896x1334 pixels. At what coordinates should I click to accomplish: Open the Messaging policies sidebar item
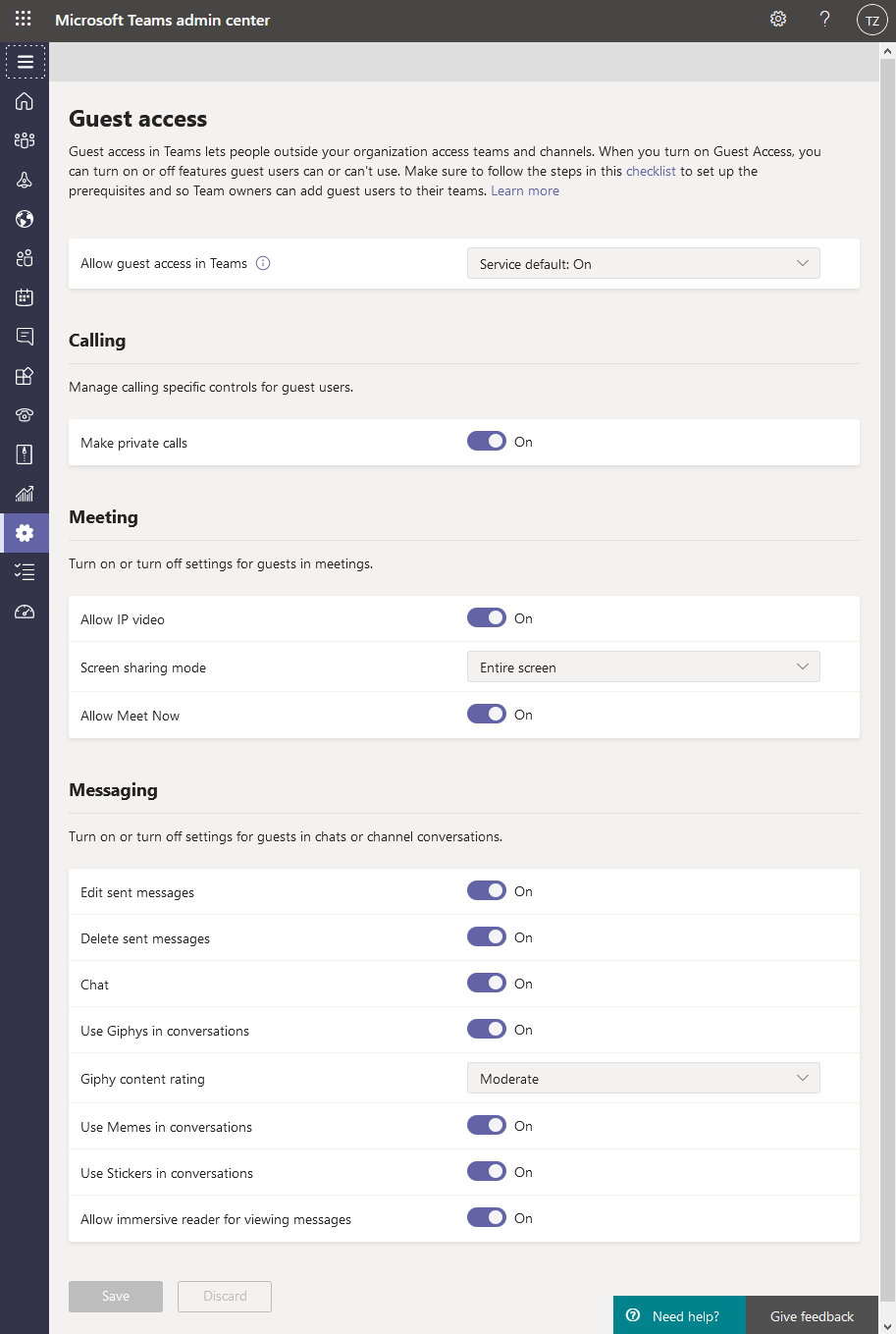(x=25, y=337)
